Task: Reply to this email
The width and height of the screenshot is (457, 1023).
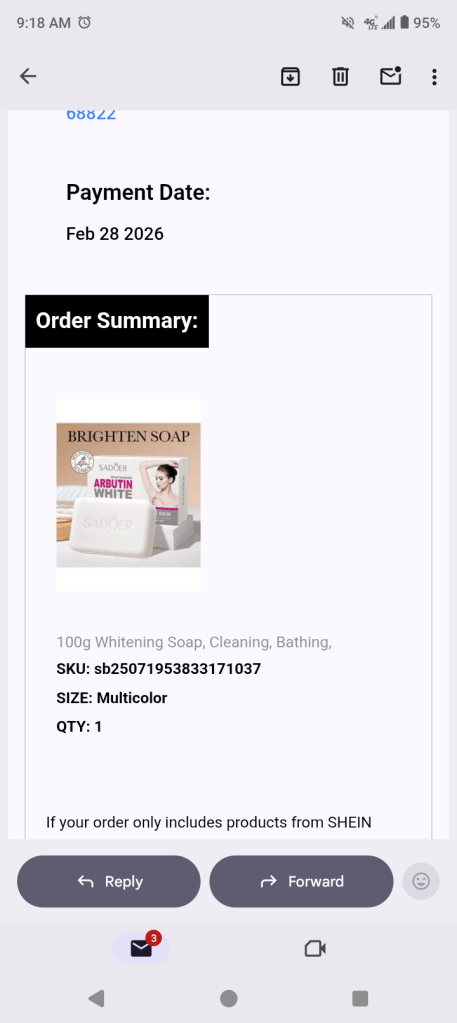Action: click(x=108, y=881)
